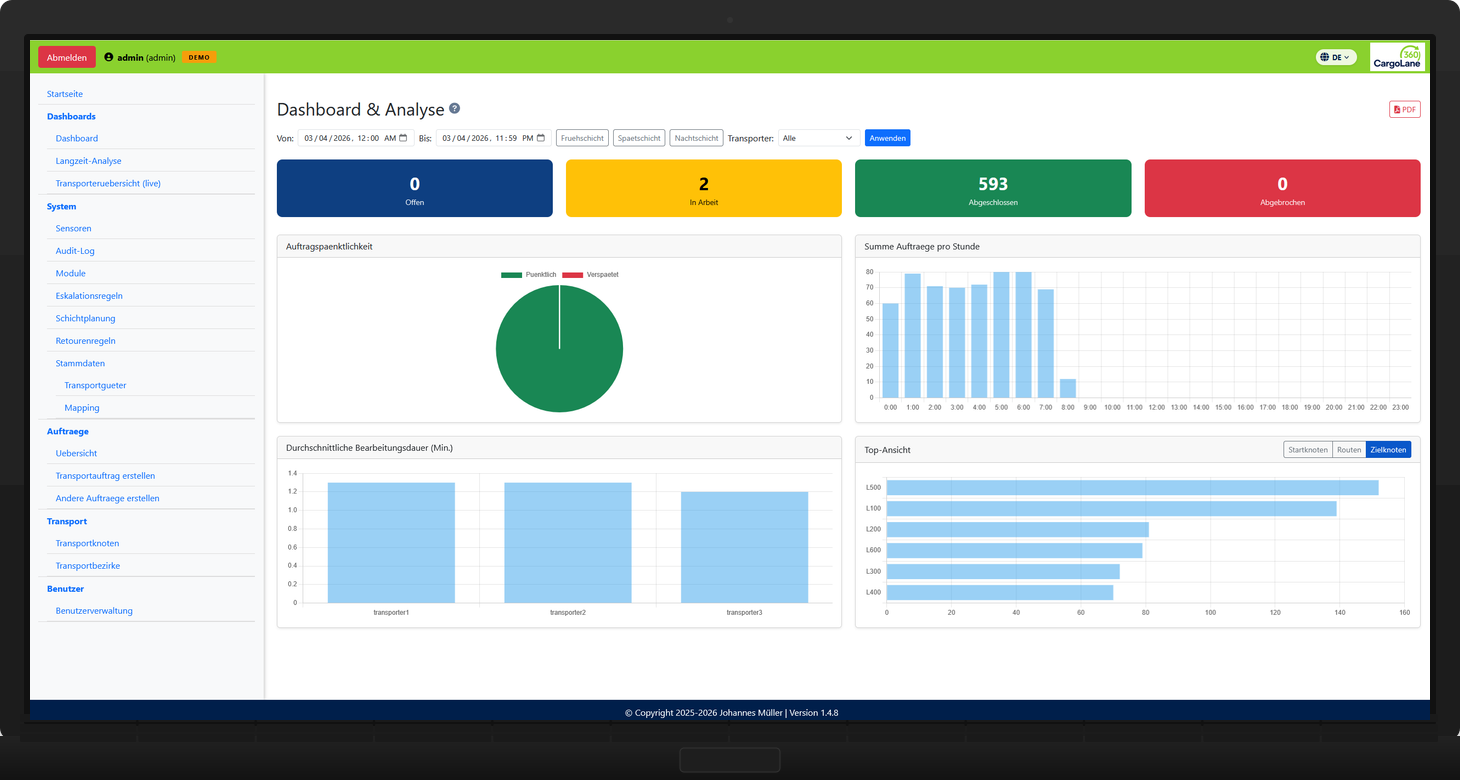Enable the Spaetschicht shift filter

[x=639, y=137]
